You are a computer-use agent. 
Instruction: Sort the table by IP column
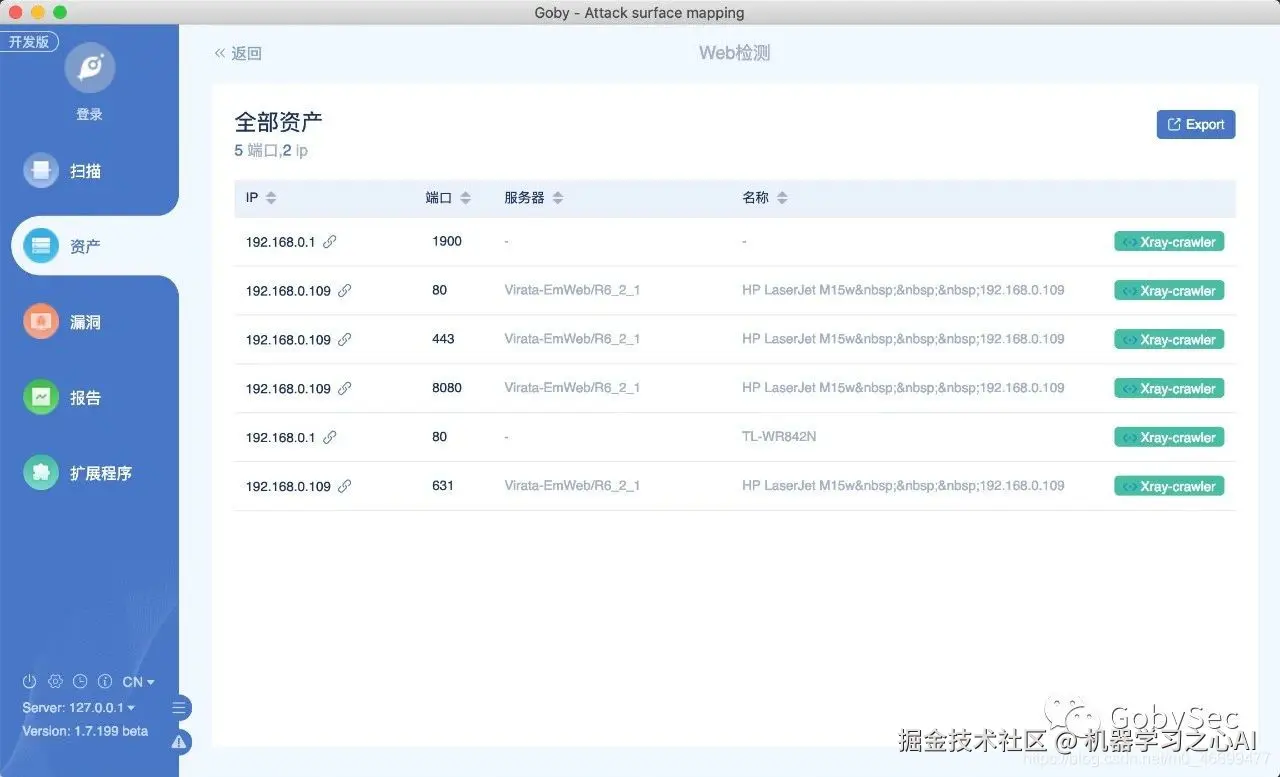coord(271,198)
